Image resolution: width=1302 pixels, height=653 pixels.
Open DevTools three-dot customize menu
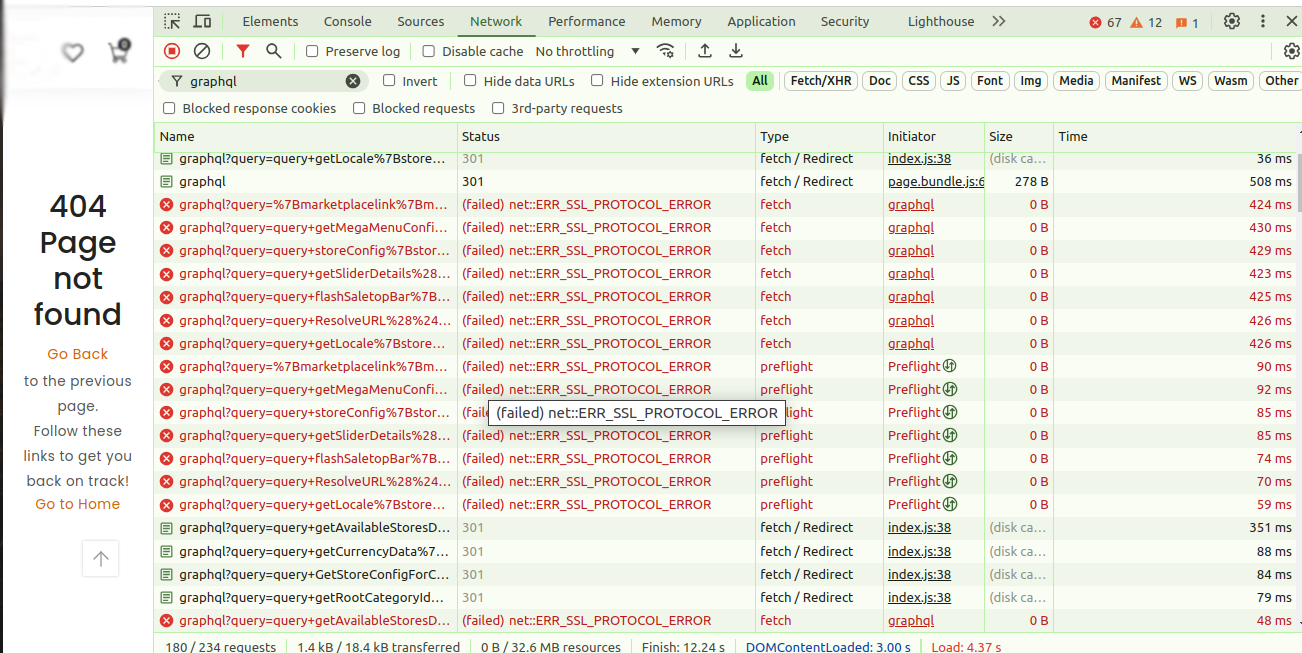1263,21
